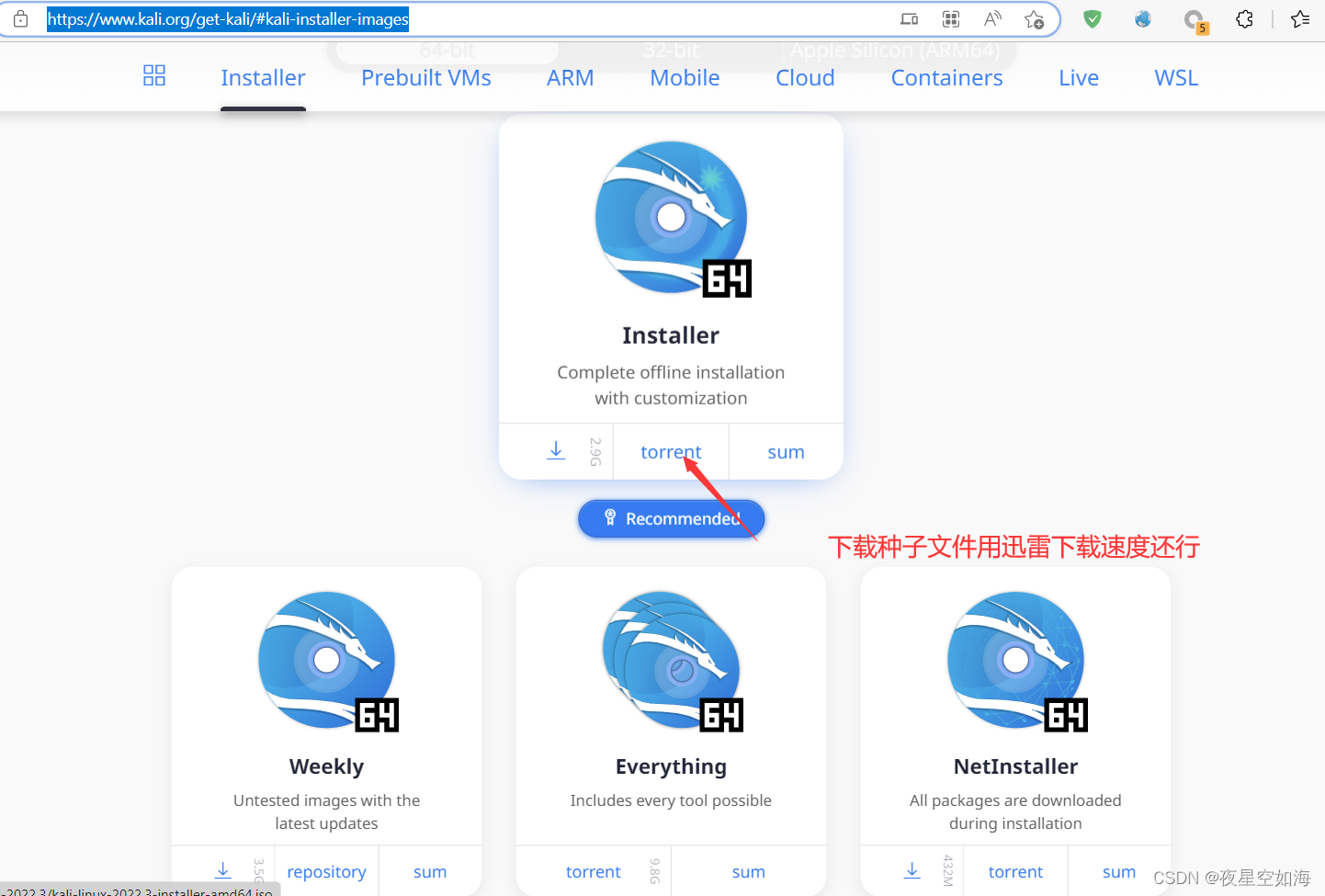Click 'Untested images with the latest updates' text
Screen dimensions: 1325x896
click(326, 811)
